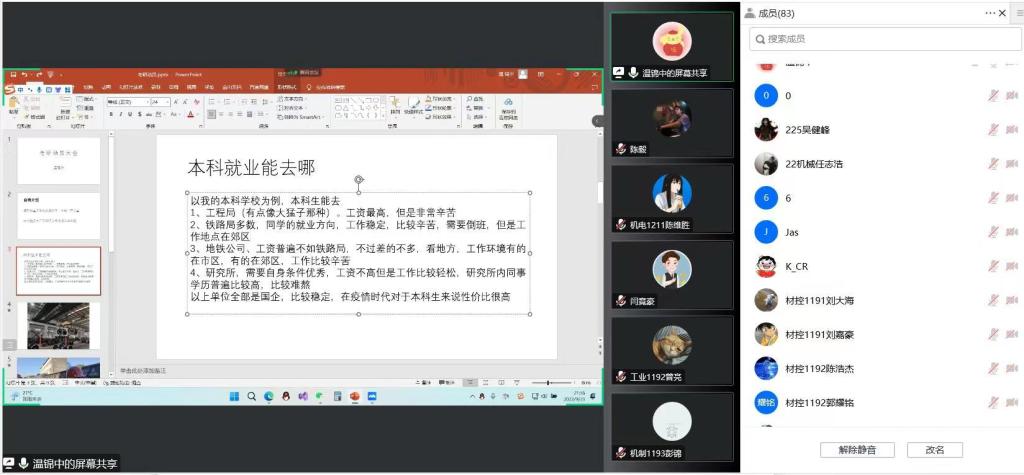Toggle mute for 材控1192陈浩杰

click(994, 368)
